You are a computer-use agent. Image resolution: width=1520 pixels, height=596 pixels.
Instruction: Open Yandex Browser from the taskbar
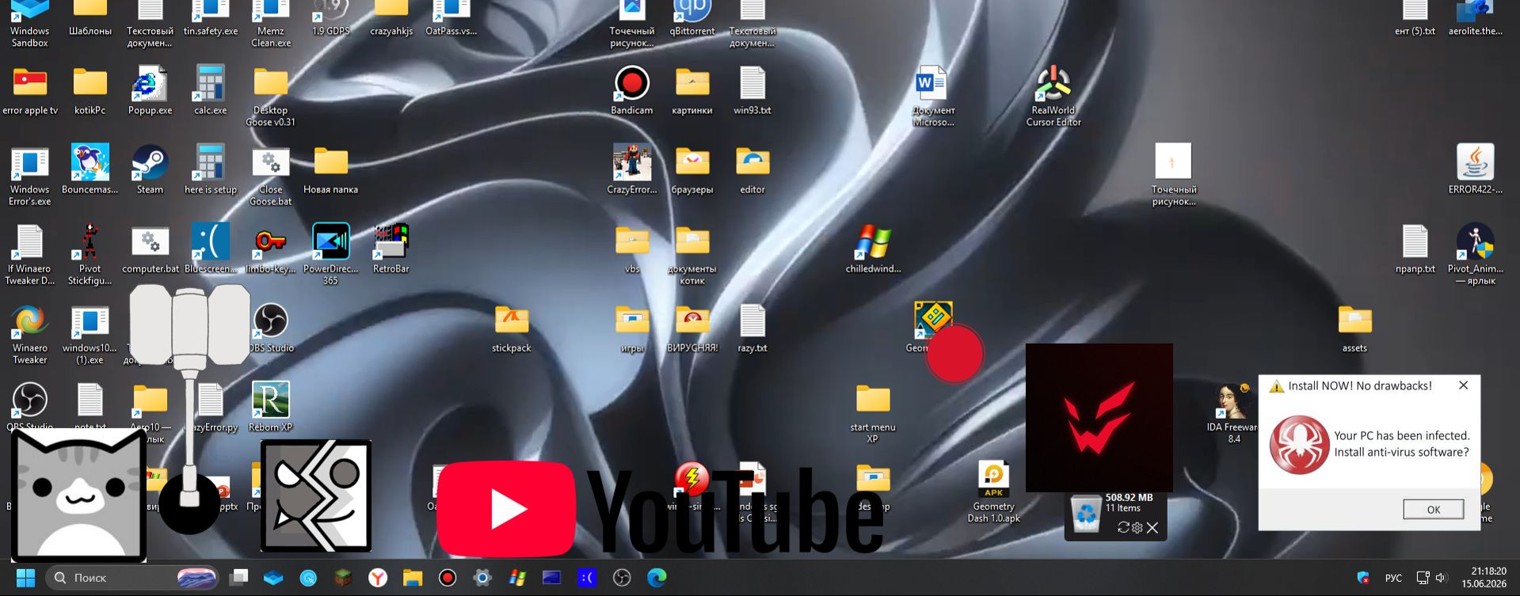pos(377,577)
